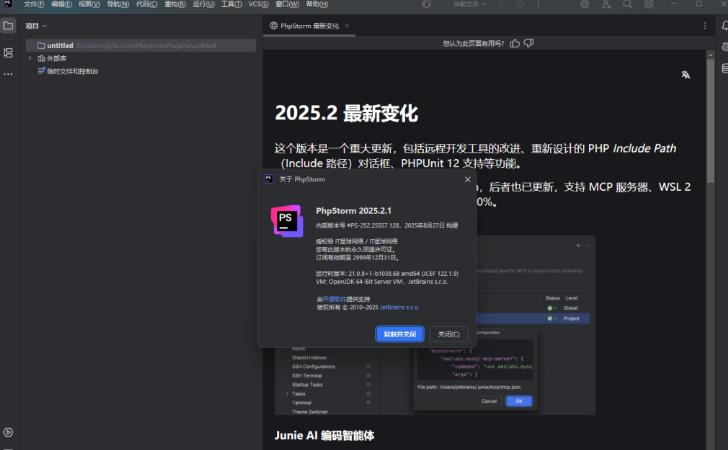Click the VM: OpenJDK 64-Bit Server VM line
Image resolution: width=728 pixels, height=450 pixels.
(x=382, y=281)
